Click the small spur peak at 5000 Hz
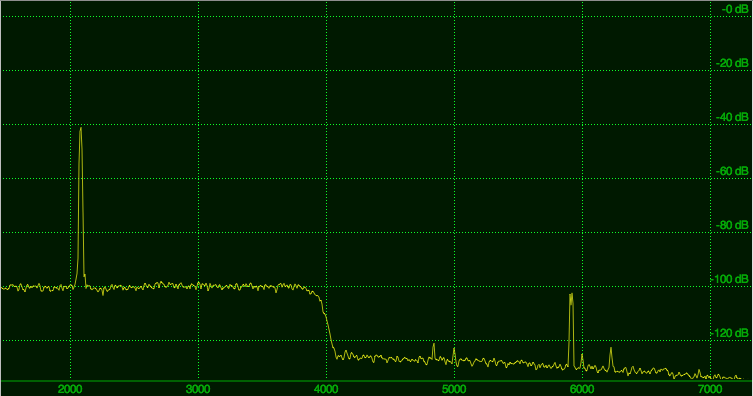Screen dimensions: 753x396 [454, 349]
